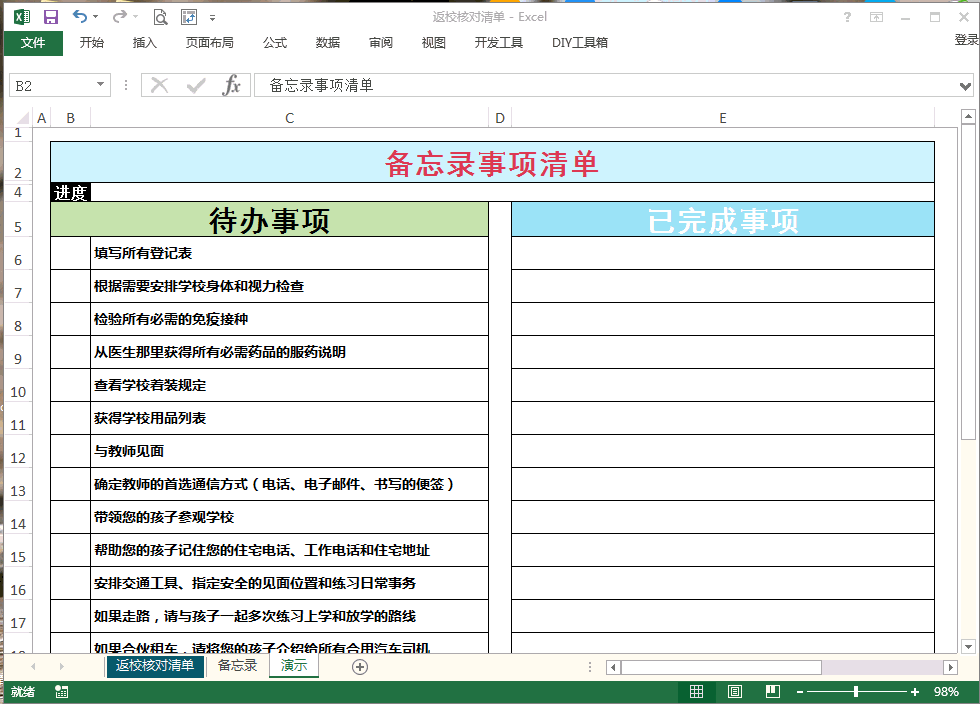
Task: Click the Name Box showing B2
Action: (53, 86)
